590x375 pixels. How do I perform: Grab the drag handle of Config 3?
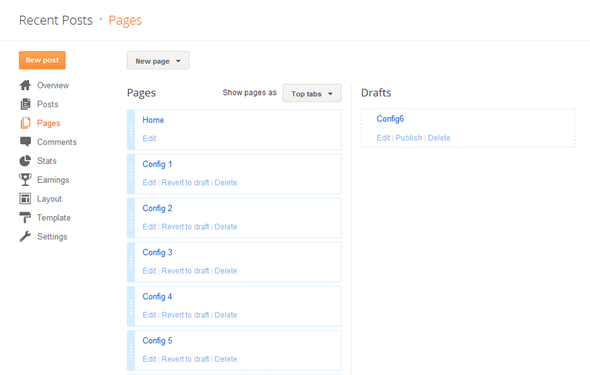pos(131,262)
